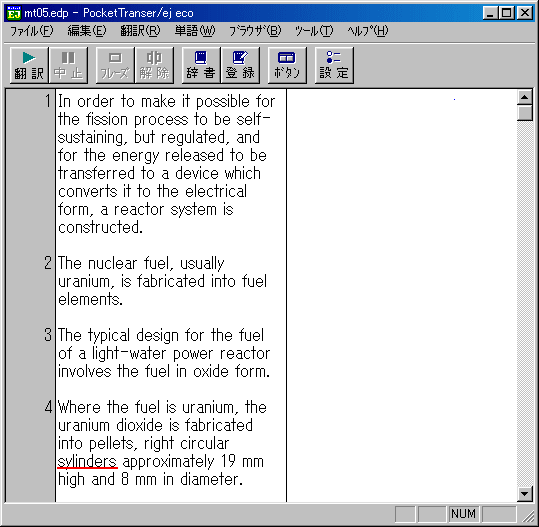Click sentence number 2 in the gutter
The width and height of the screenshot is (539, 527).
48,263
